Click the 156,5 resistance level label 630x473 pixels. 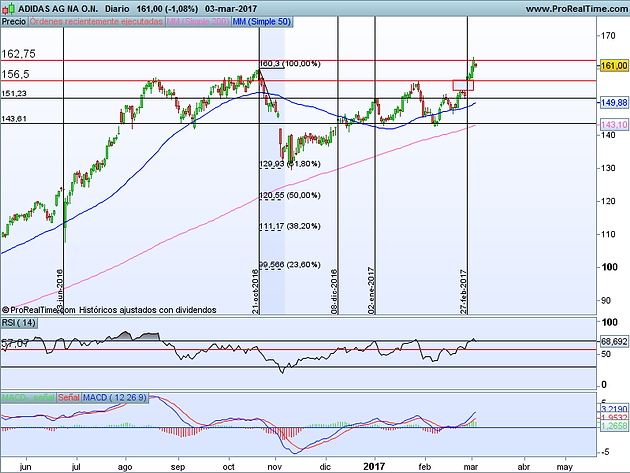coord(16,74)
